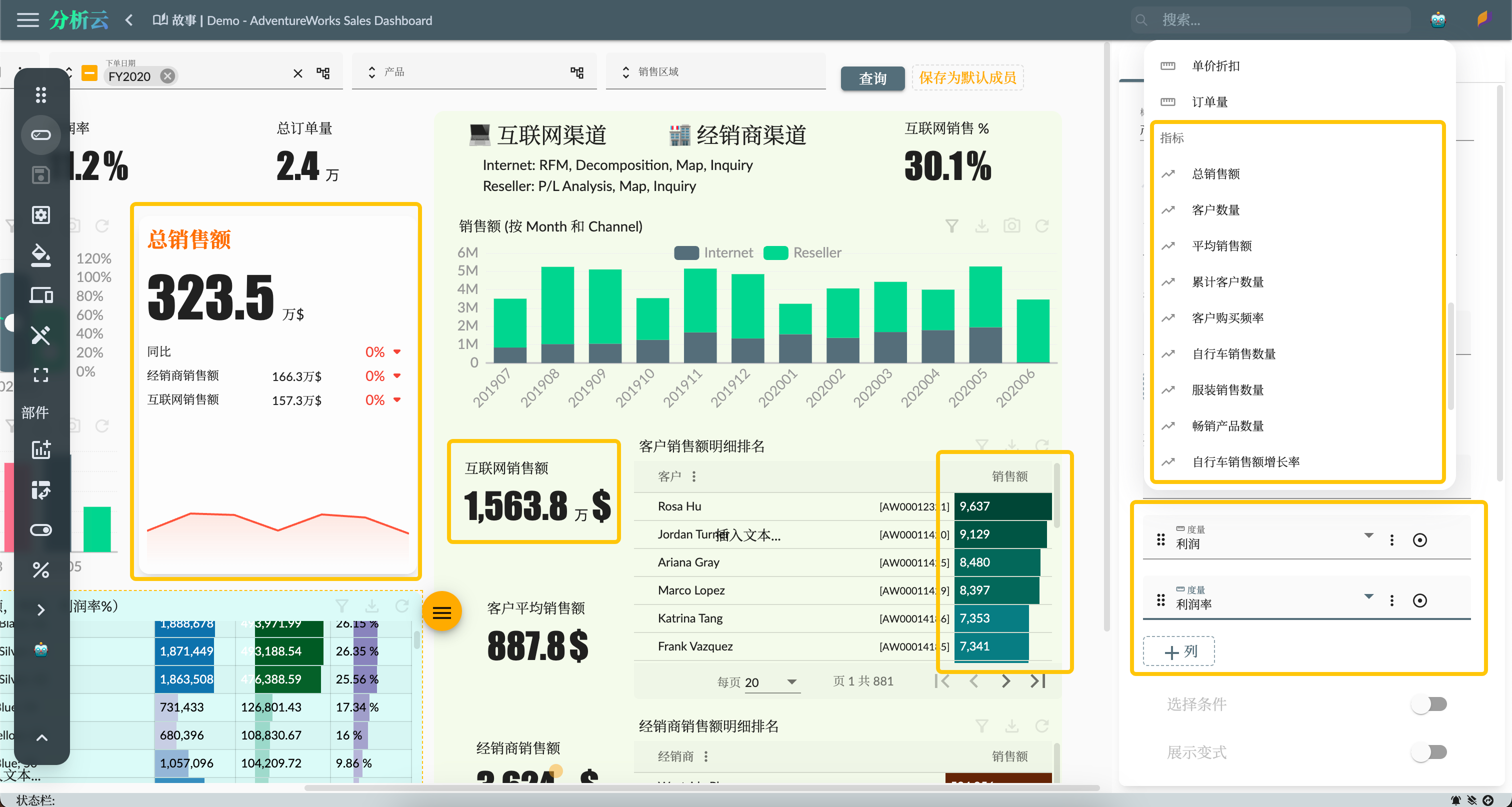Enable visibility toggle for 利润 measure

coord(1420,540)
